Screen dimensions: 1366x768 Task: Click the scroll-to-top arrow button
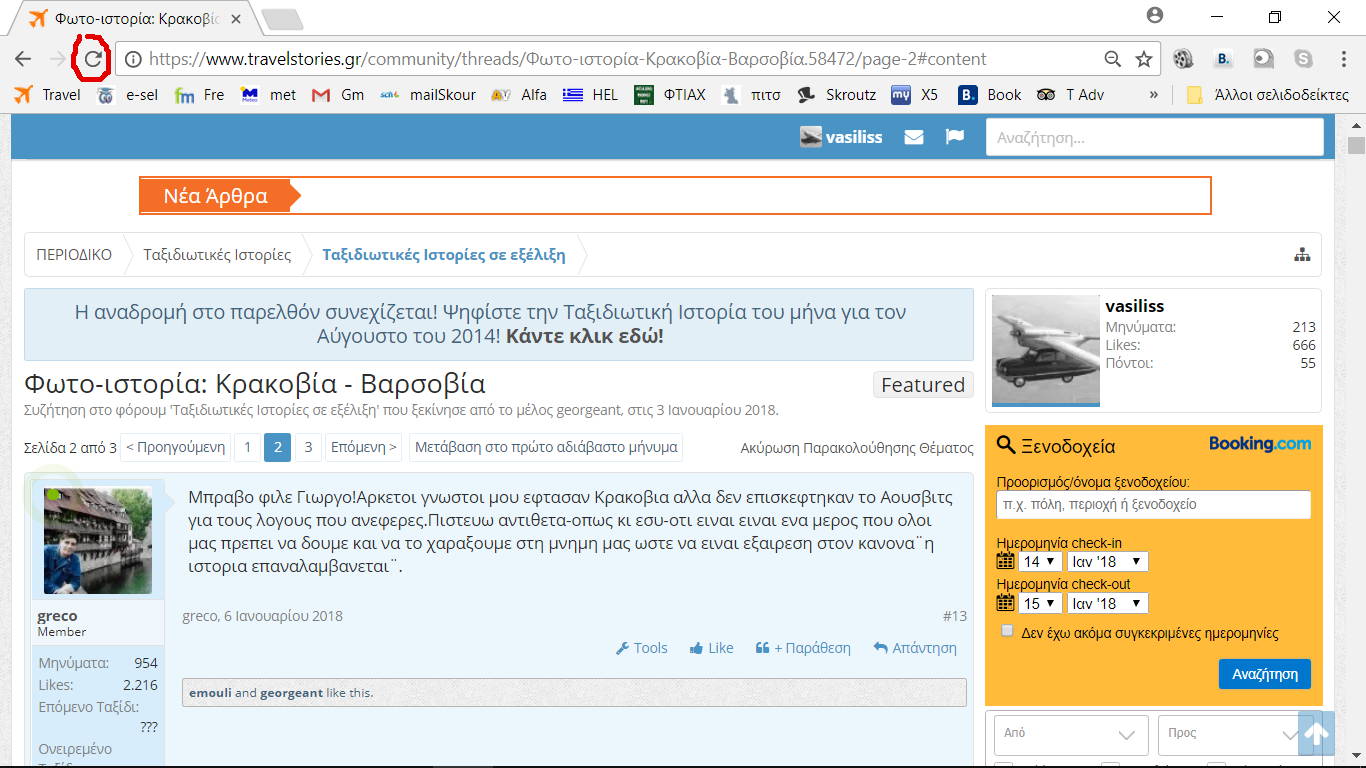point(1316,735)
